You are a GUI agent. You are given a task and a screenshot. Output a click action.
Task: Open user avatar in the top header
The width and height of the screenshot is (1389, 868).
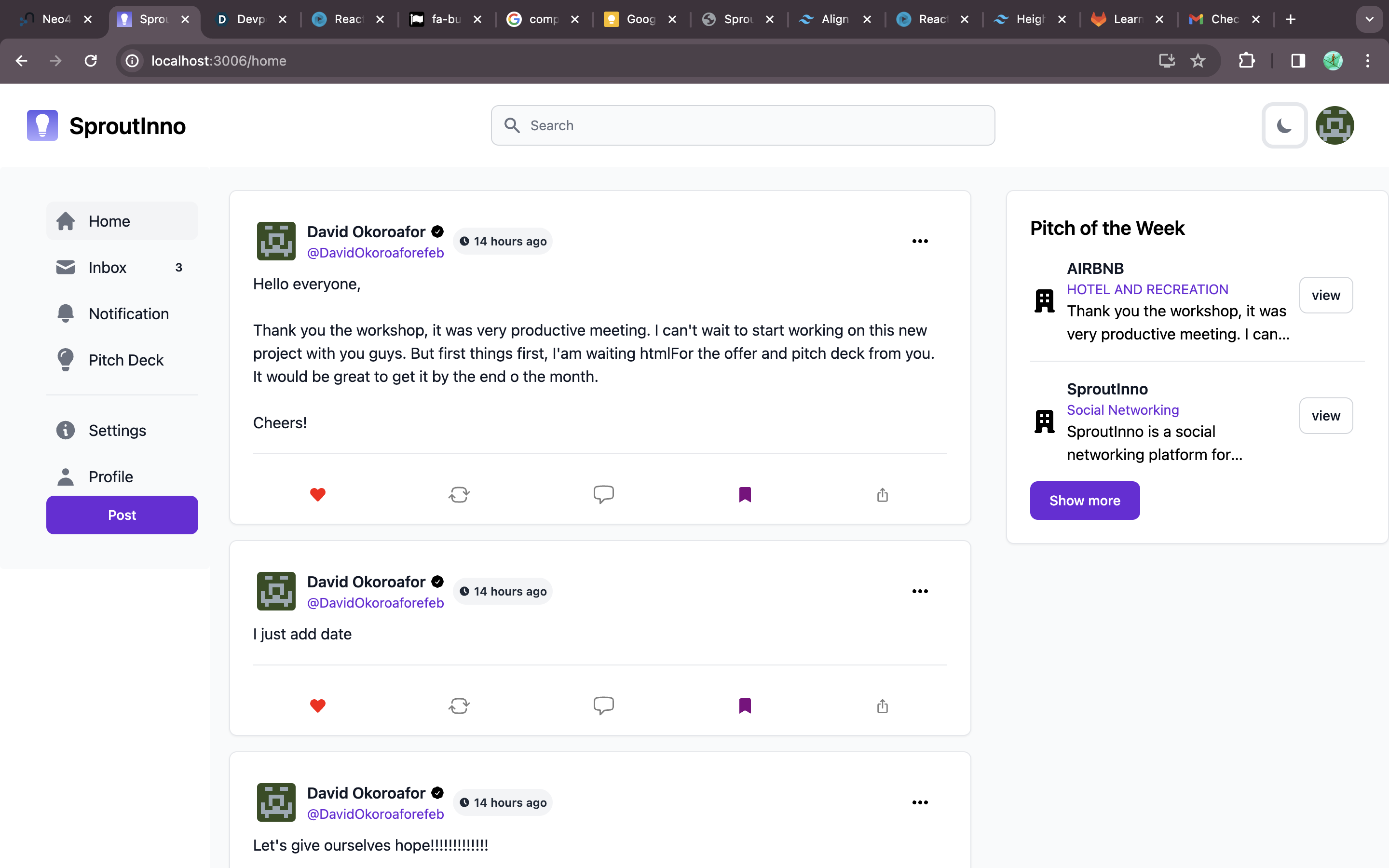coord(1335,125)
